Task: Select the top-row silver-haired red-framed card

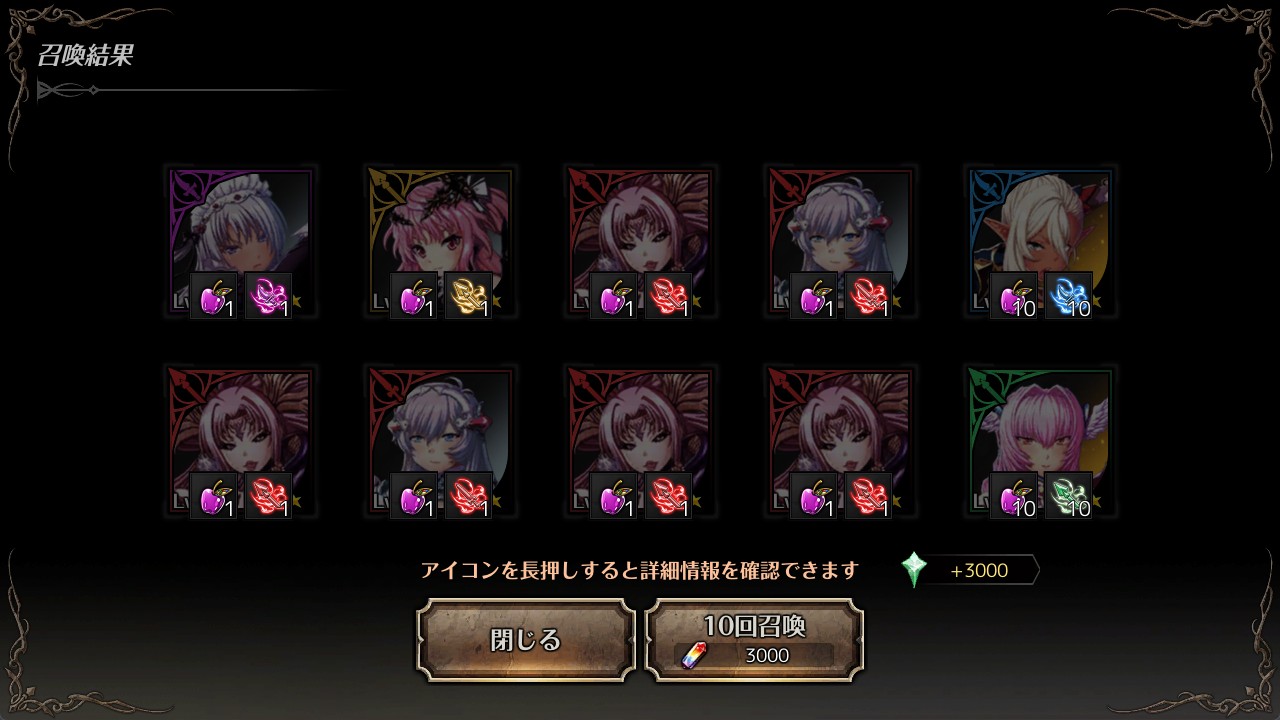Action: pos(840,242)
